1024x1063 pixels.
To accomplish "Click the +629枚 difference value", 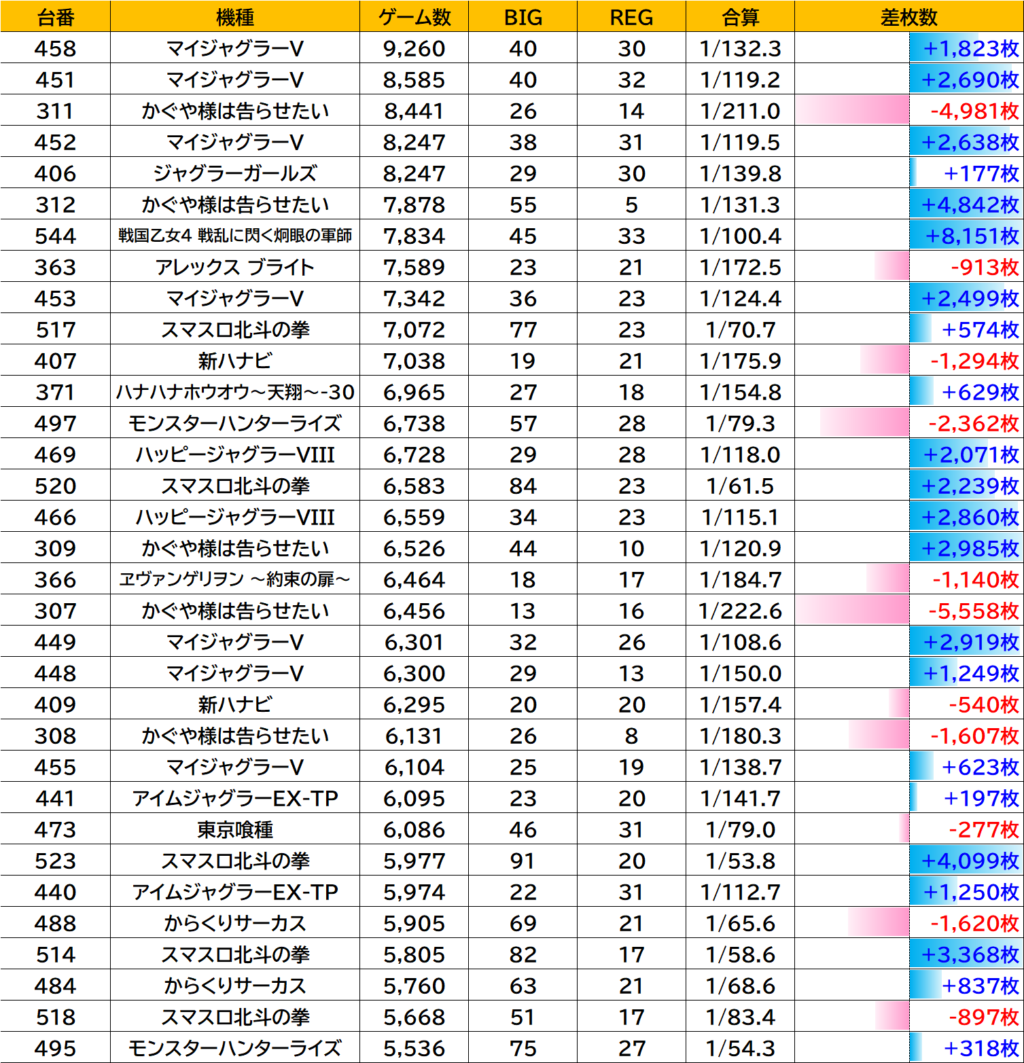I will [x=981, y=391].
